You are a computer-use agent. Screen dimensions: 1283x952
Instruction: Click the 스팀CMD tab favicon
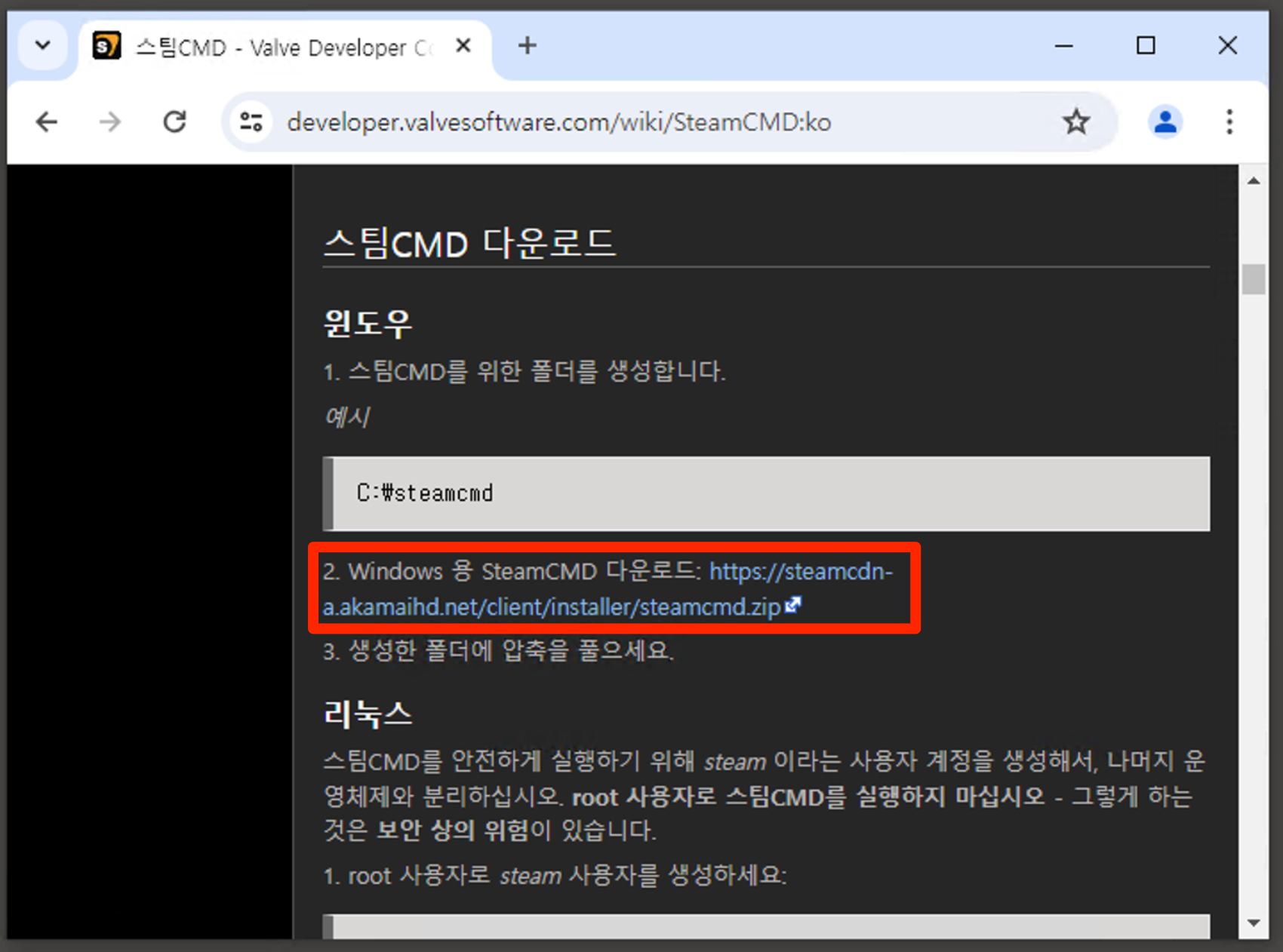click(x=106, y=46)
